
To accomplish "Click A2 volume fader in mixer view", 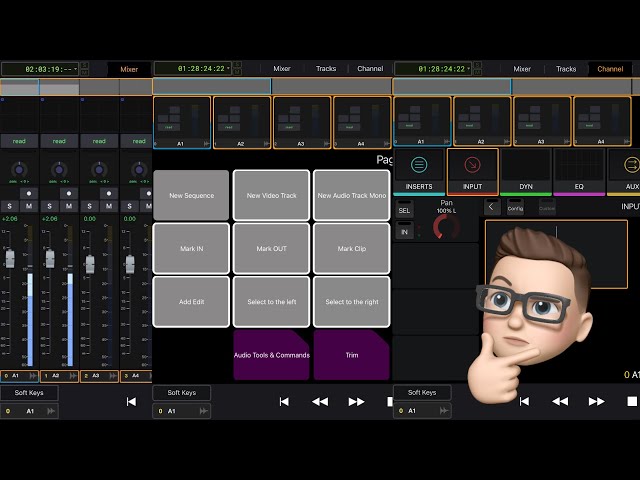I will [50, 258].
